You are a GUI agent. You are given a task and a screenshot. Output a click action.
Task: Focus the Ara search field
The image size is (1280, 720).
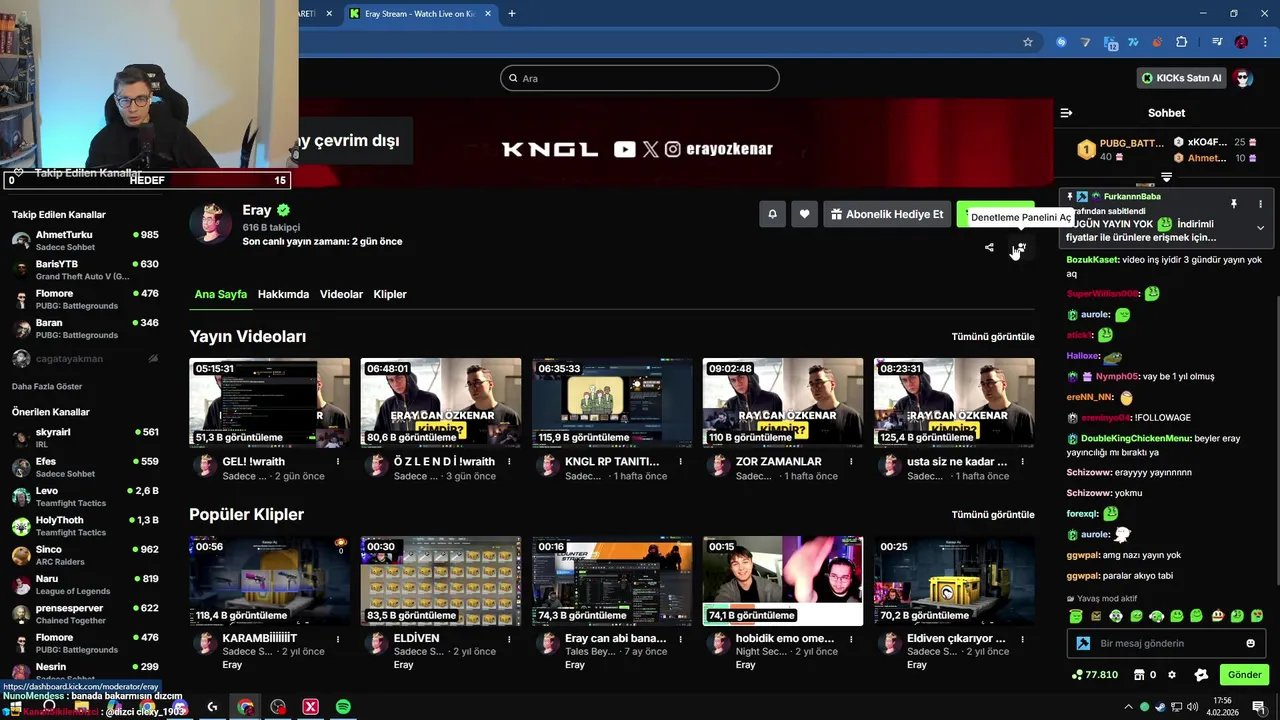640,78
